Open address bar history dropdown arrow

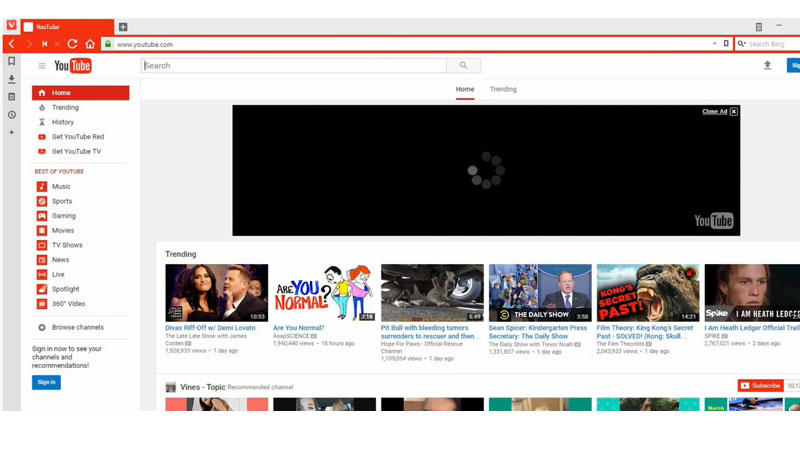tap(714, 44)
